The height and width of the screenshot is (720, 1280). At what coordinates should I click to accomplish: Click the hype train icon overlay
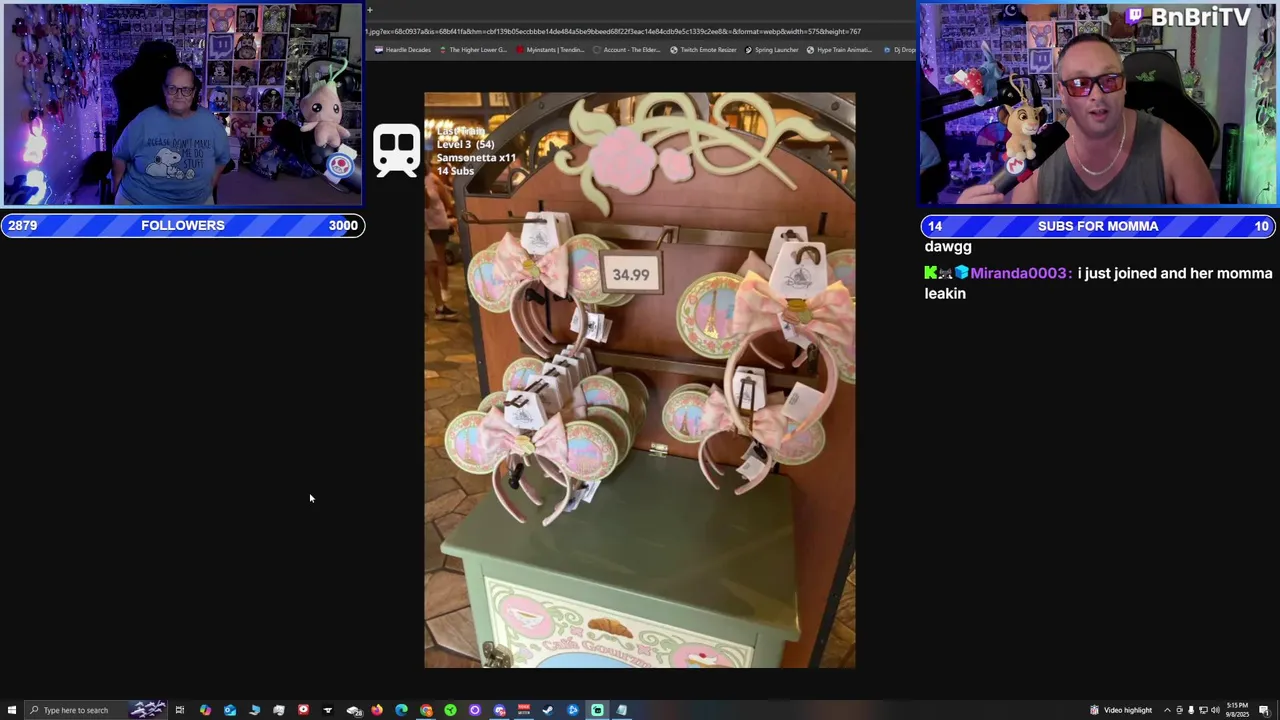tap(396, 150)
